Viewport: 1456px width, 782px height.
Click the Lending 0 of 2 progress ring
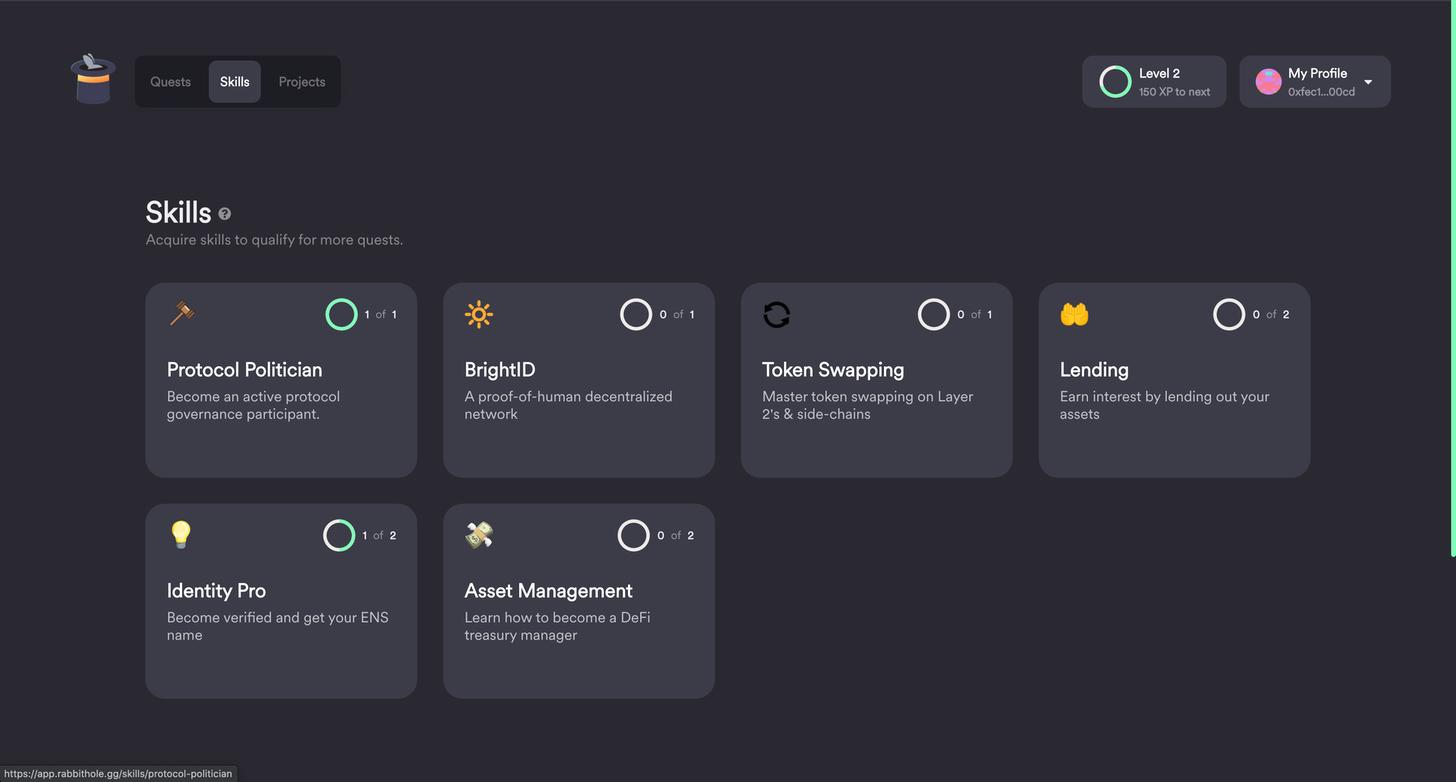tap(1229, 315)
